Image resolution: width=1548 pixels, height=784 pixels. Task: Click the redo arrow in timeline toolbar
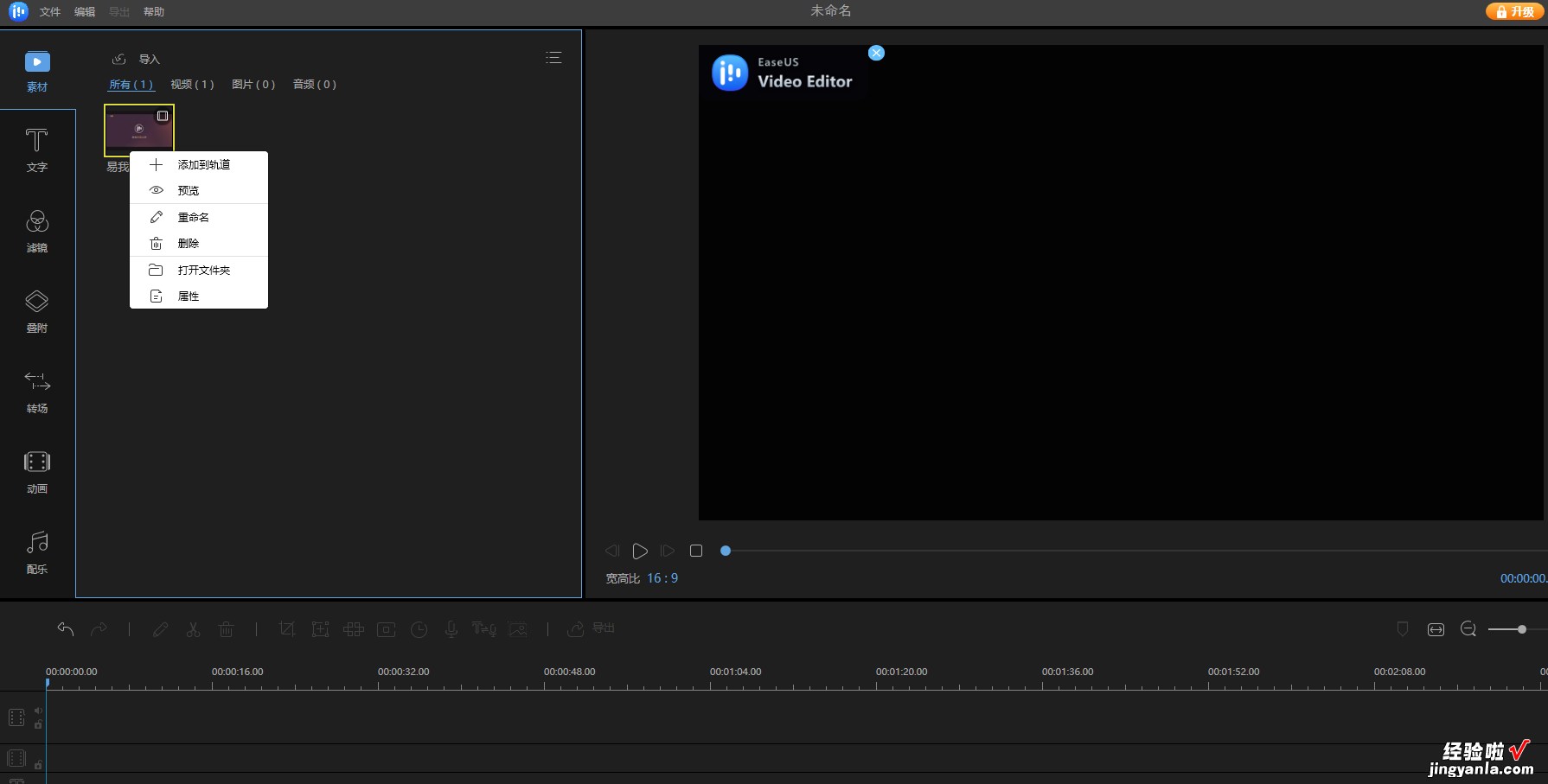click(99, 629)
